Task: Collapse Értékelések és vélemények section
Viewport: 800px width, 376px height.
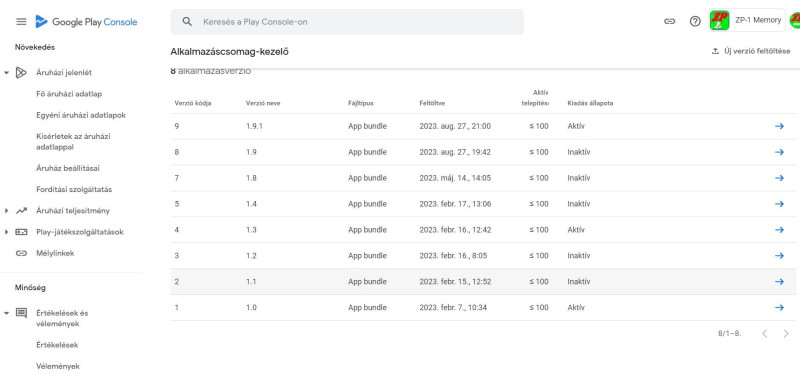Action: pos(7,313)
